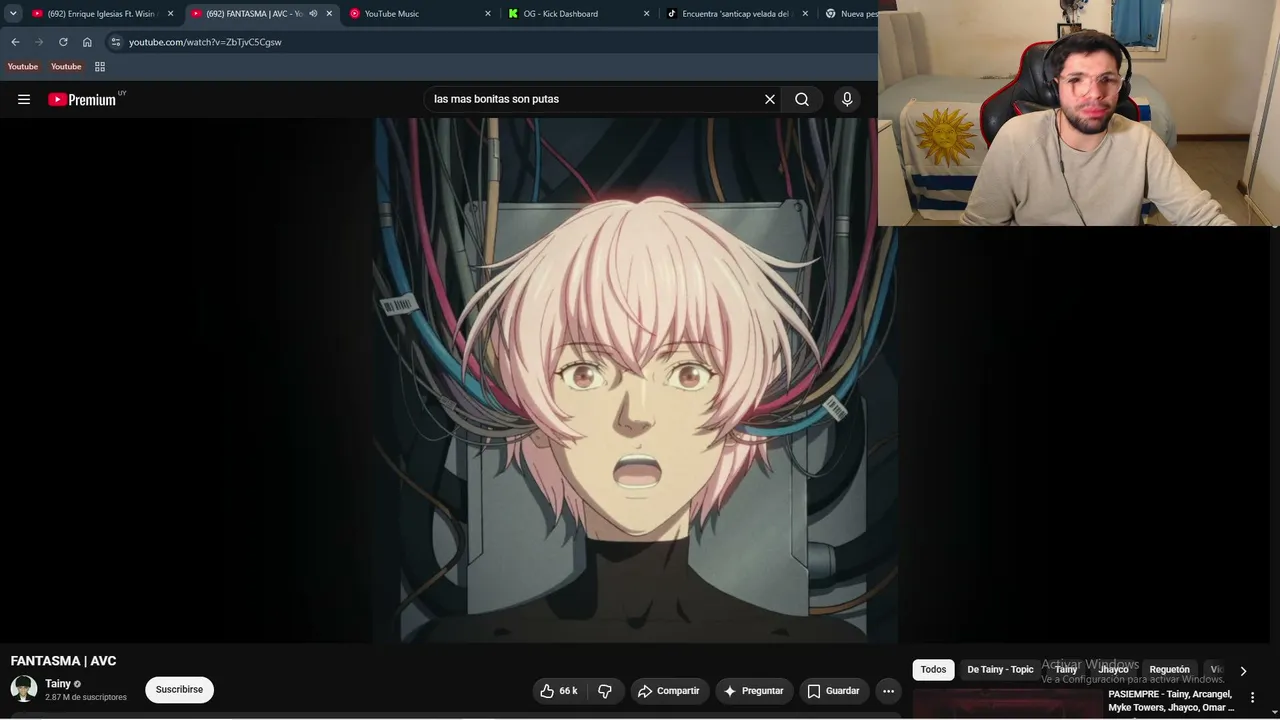Clear the search query with the X
This screenshot has height=720, width=1280.
pyautogui.click(x=770, y=99)
